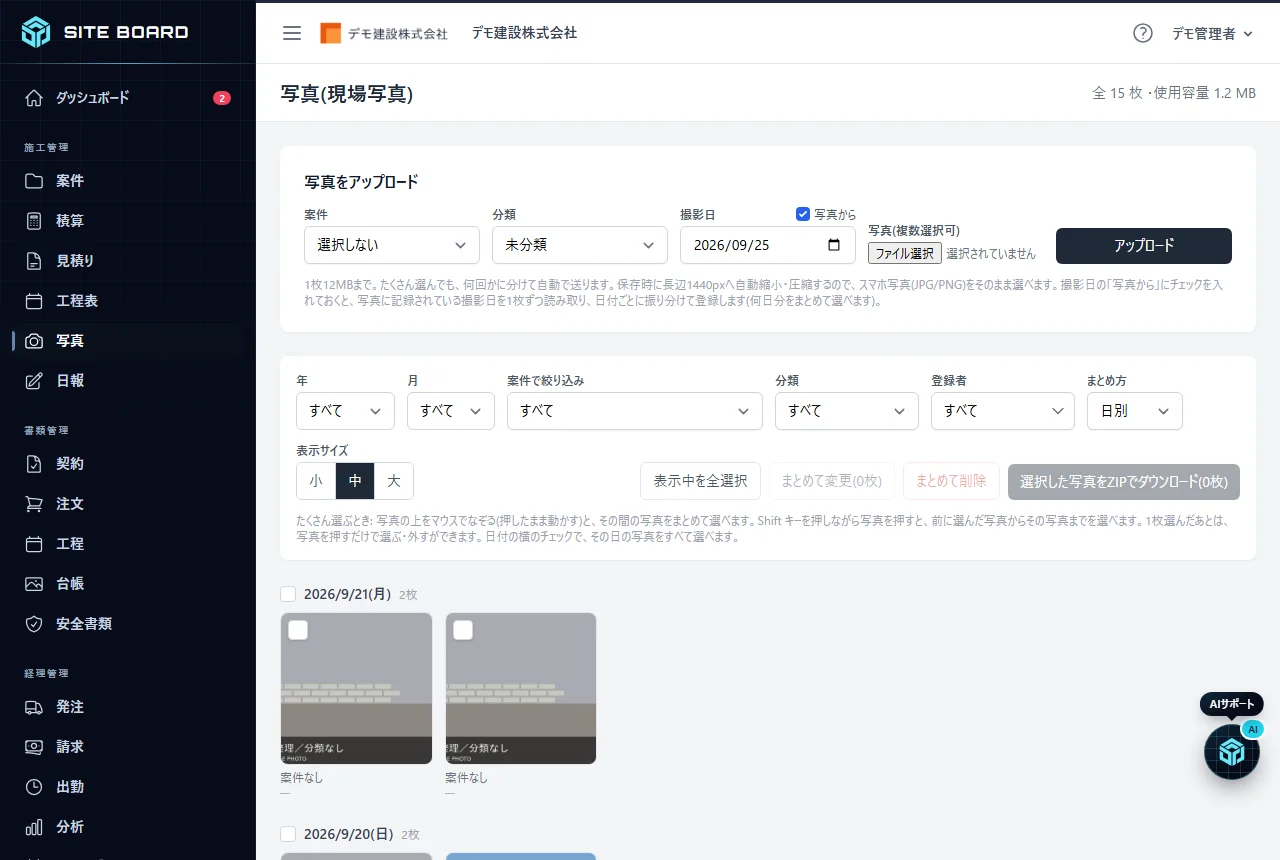Click the 積算 calculator icon
Image resolution: width=1280 pixels, height=860 pixels.
click(34, 221)
